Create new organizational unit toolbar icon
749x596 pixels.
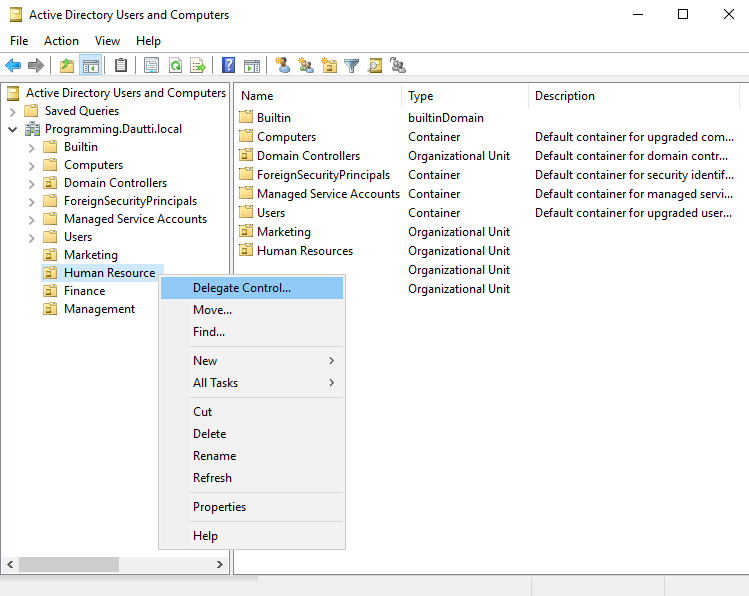pyautogui.click(x=329, y=65)
